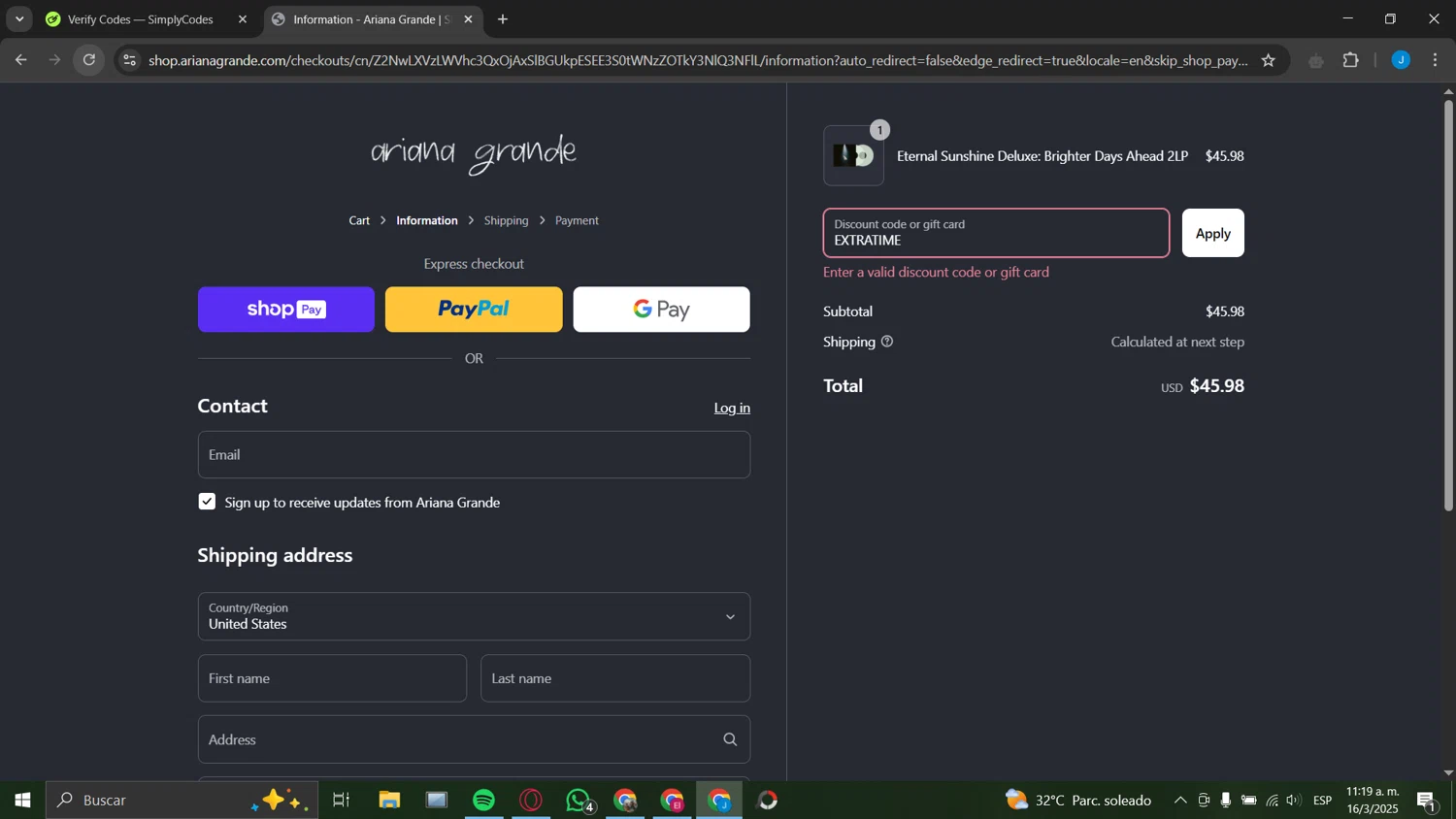Apply the discount code
The width and height of the screenshot is (1456, 819).
coord(1212,233)
